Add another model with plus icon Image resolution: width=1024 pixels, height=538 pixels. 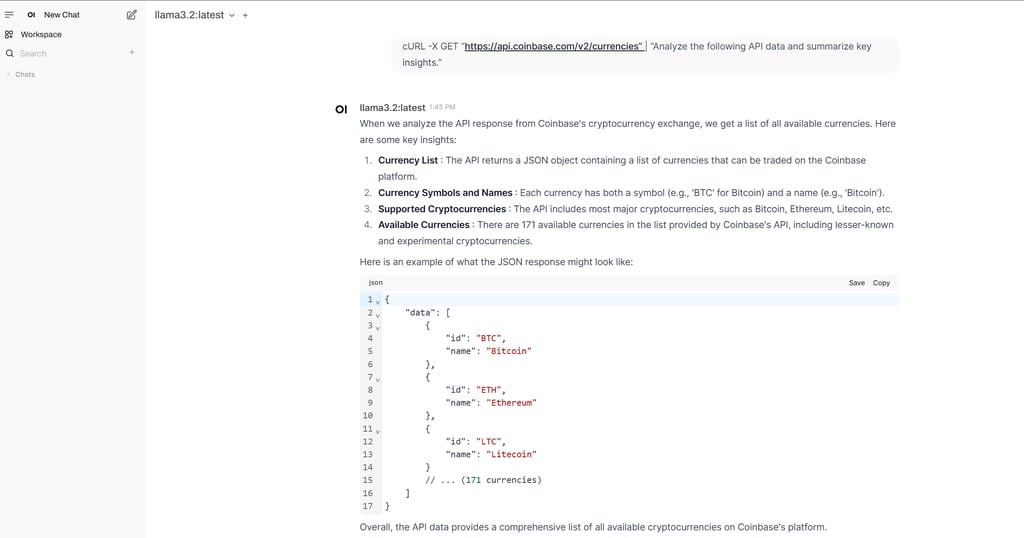246,15
